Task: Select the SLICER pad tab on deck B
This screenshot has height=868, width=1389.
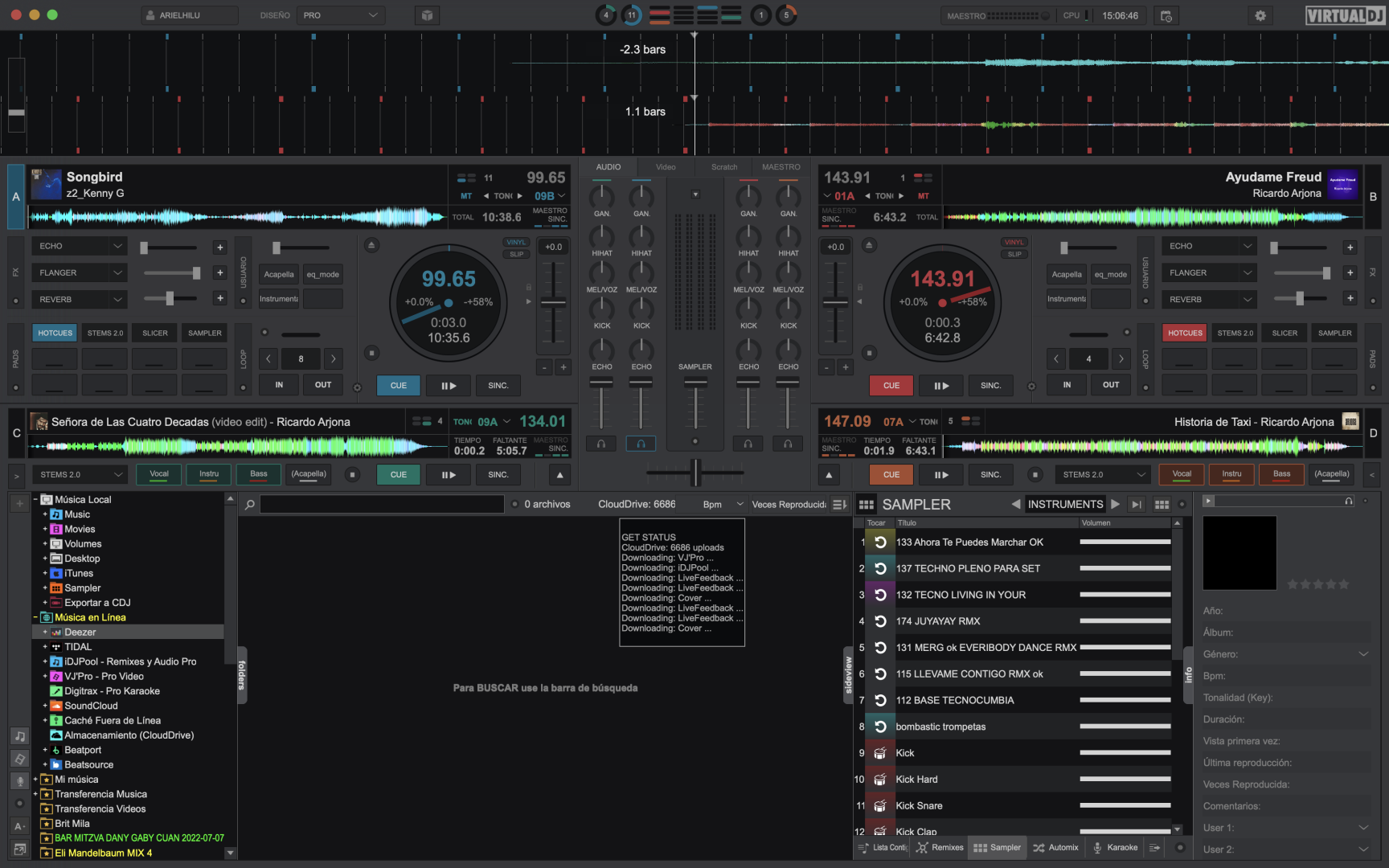Action: 1285,333
